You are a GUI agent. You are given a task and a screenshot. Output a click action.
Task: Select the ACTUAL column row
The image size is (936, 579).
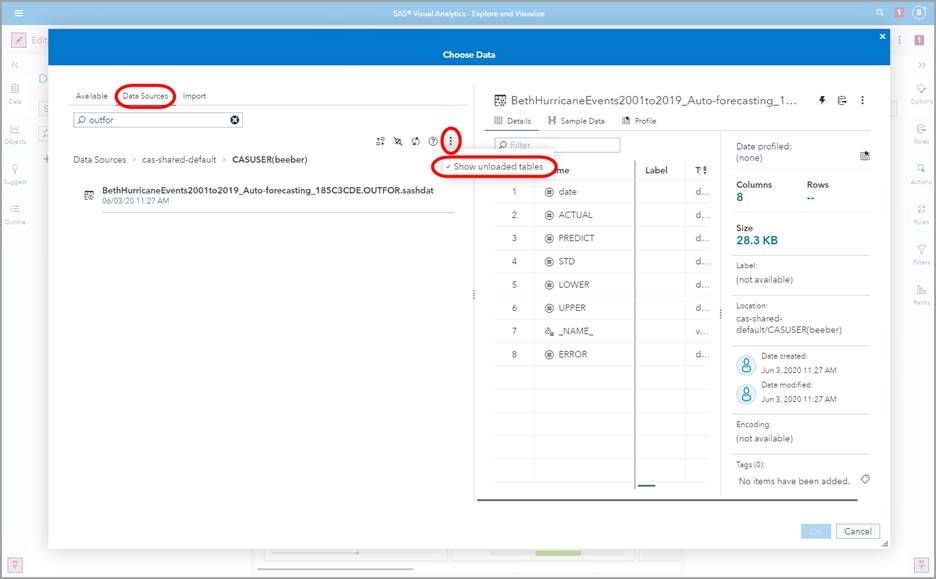[602, 215]
